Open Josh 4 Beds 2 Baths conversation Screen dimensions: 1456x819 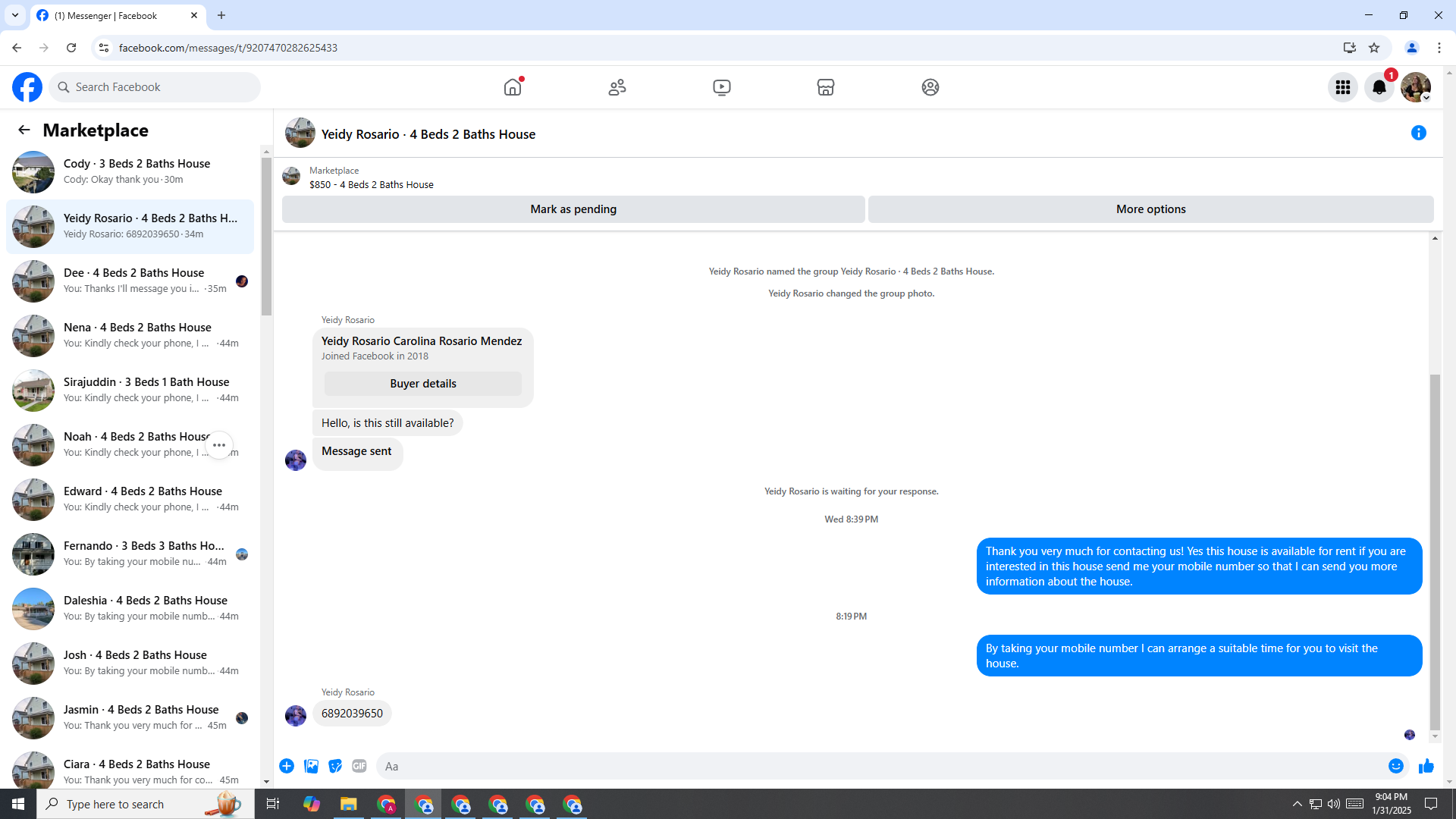[130, 664]
